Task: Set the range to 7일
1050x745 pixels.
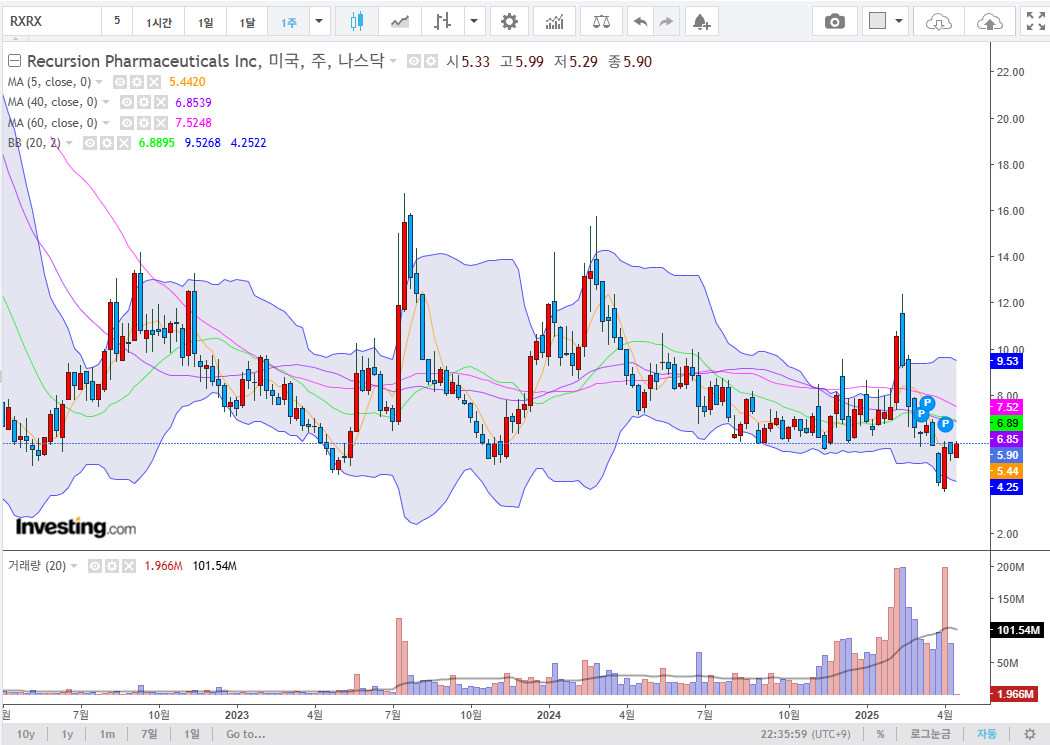Action: pyautogui.click(x=149, y=734)
